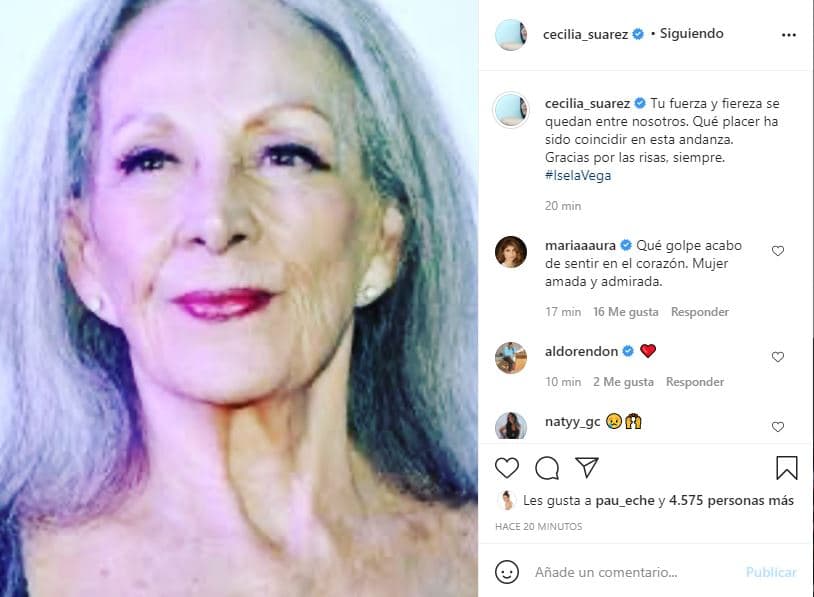Click 16 Me gusta on maria aura's comment
814x597 pixels.
click(625, 311)
